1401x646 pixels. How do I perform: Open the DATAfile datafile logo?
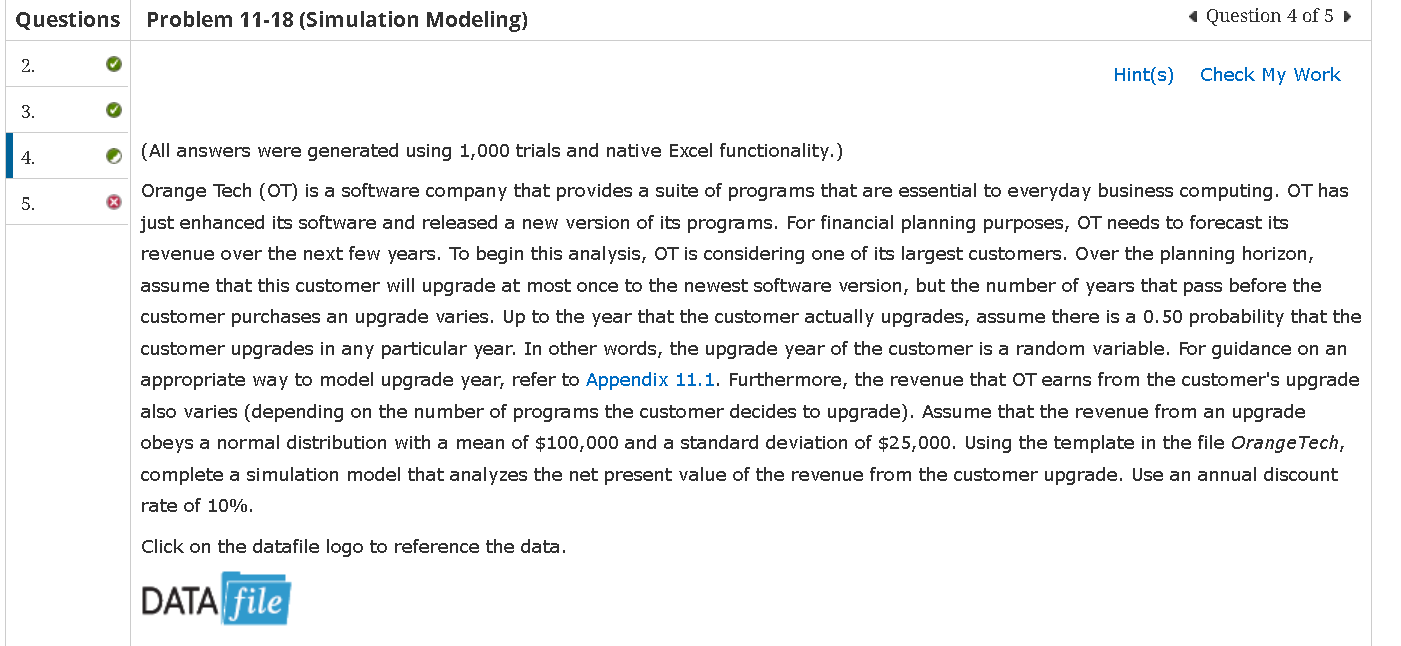[x=216, y=598]
